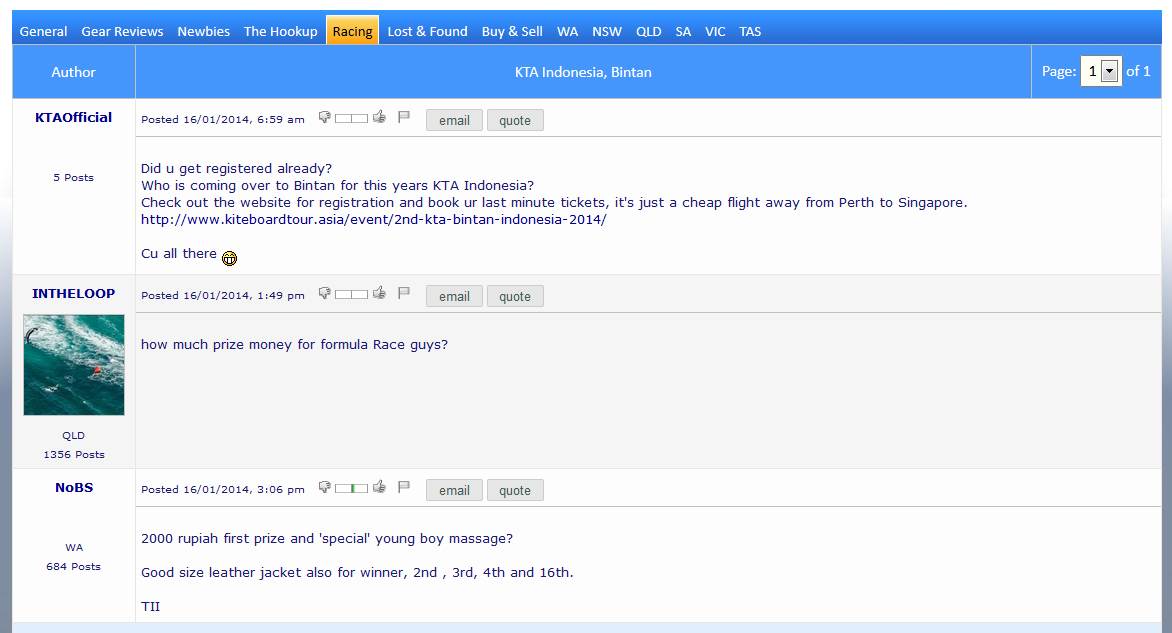Image resolution: width=1172 pixels, height=633 pixels.
Task: Thumbs down INTHELOOP's post
Action: tap(324, 294)
